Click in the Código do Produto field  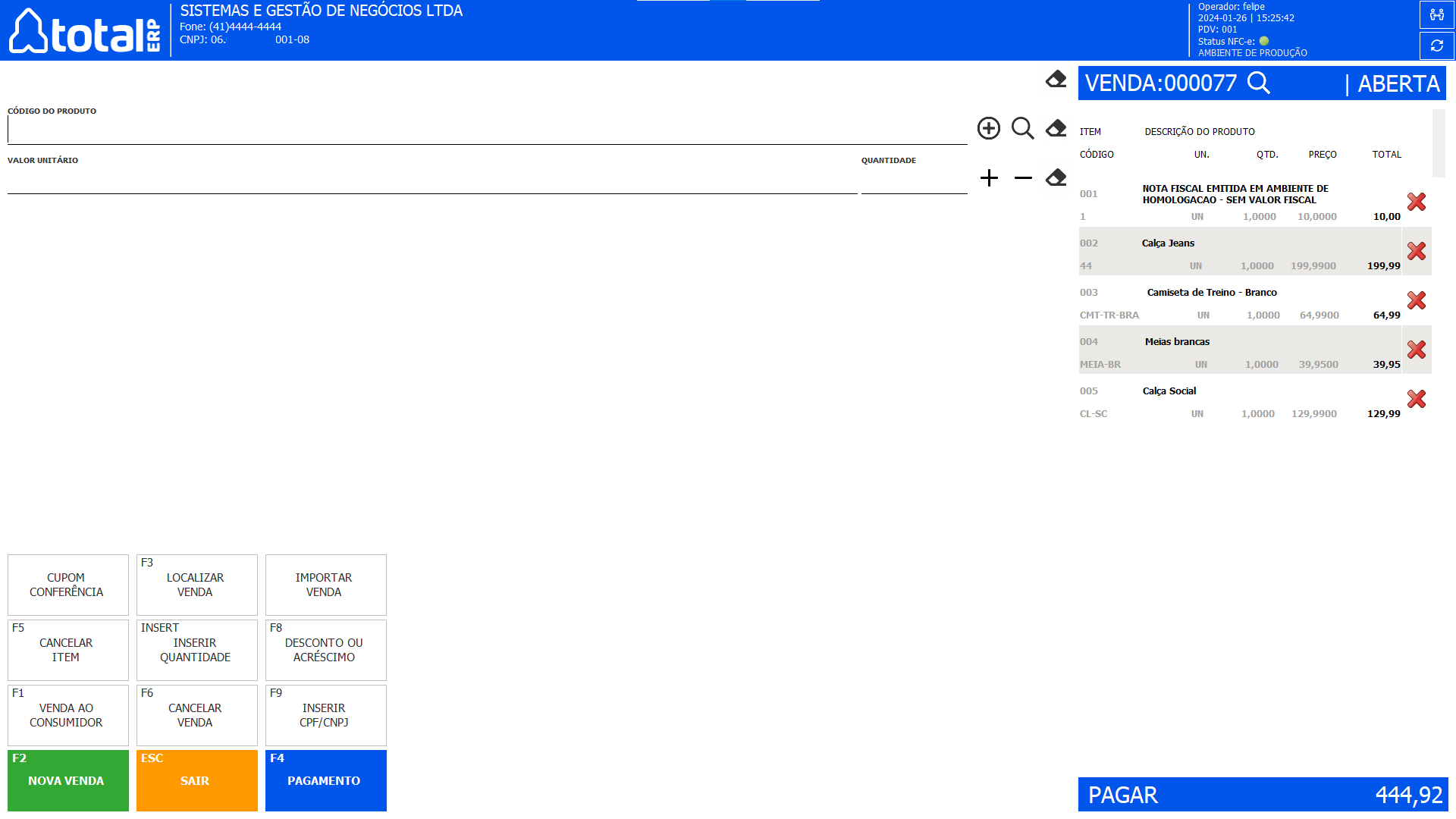click(x=485, y=130)
